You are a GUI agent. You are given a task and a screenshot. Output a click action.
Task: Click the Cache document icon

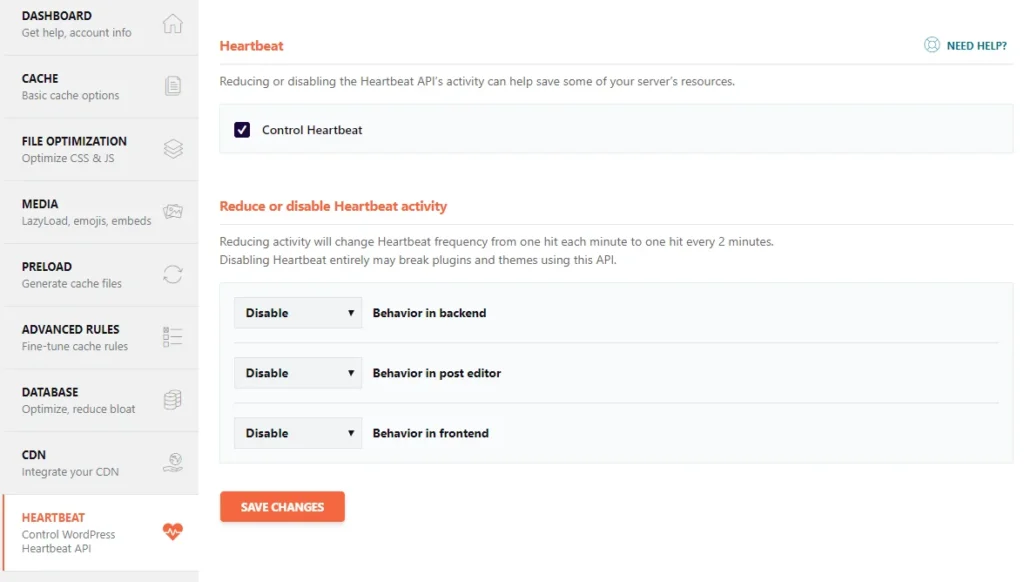click(x=173, y=86)
